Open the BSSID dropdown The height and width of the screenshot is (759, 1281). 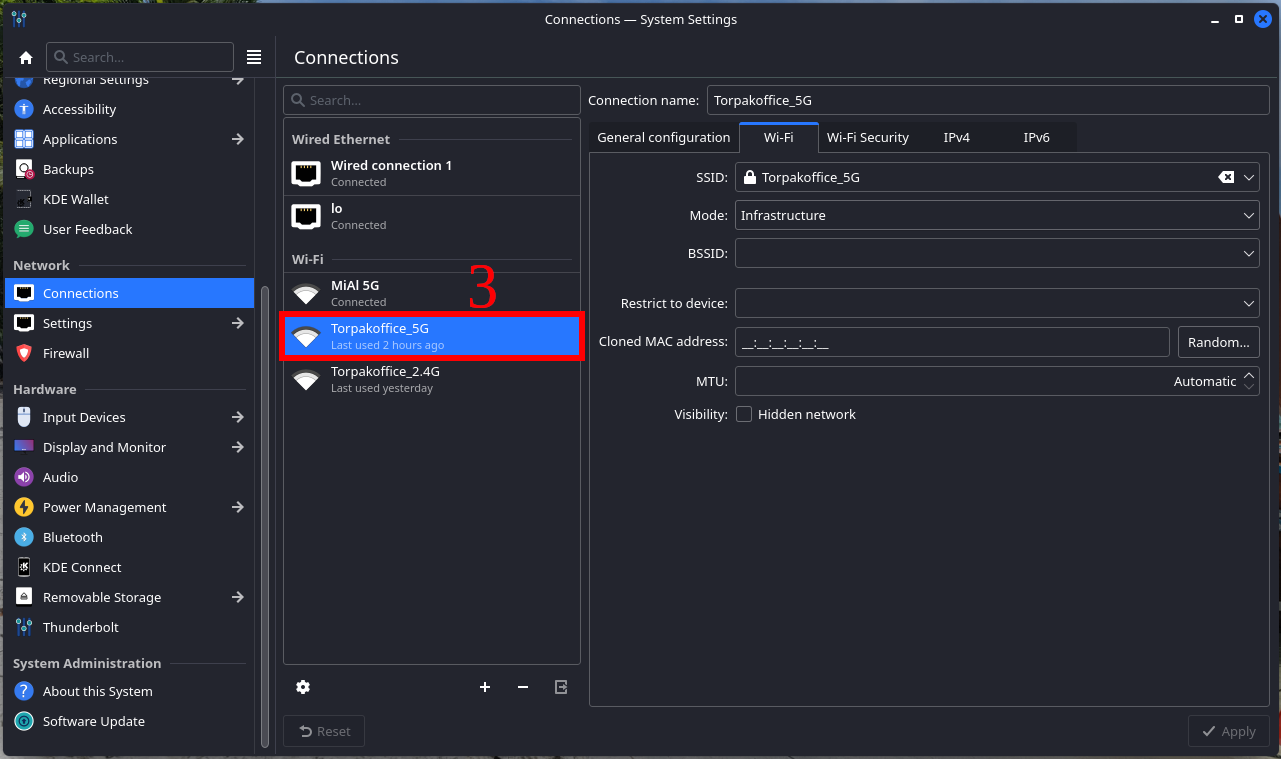996,254
